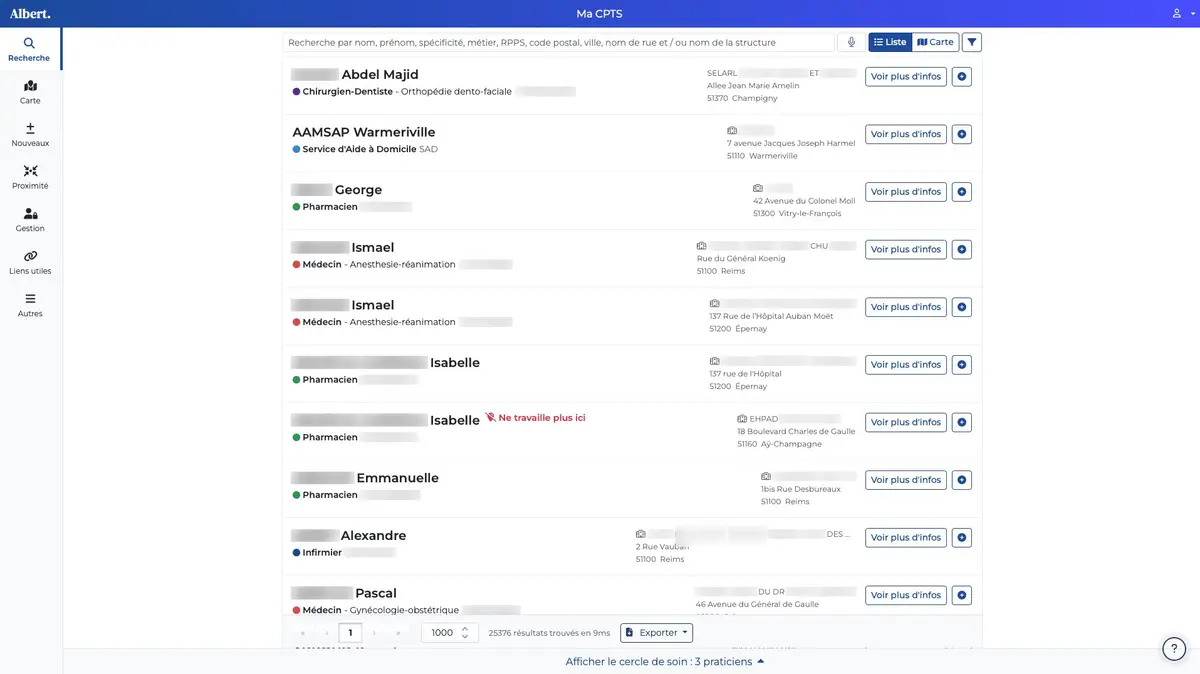Open the Proximité sidebar section
1200x674 pixels.
coord(30,177)
